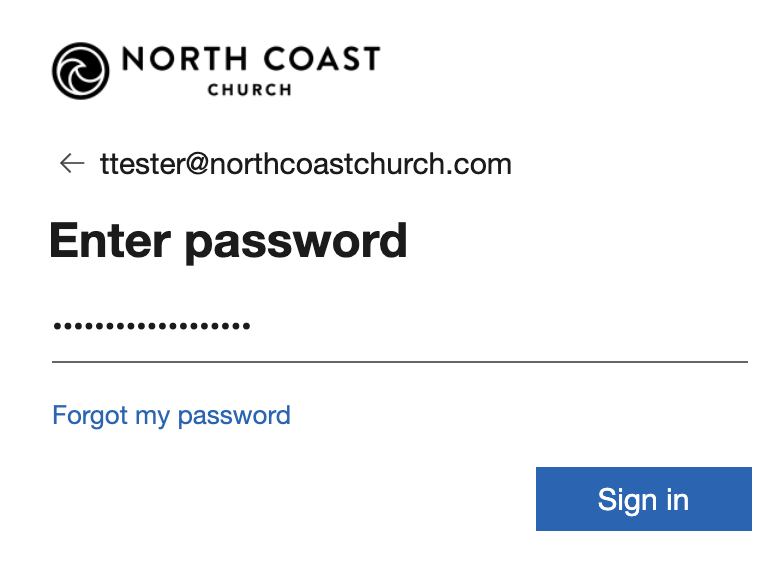
Task: Click the password field underline
Action: (400, 361)
